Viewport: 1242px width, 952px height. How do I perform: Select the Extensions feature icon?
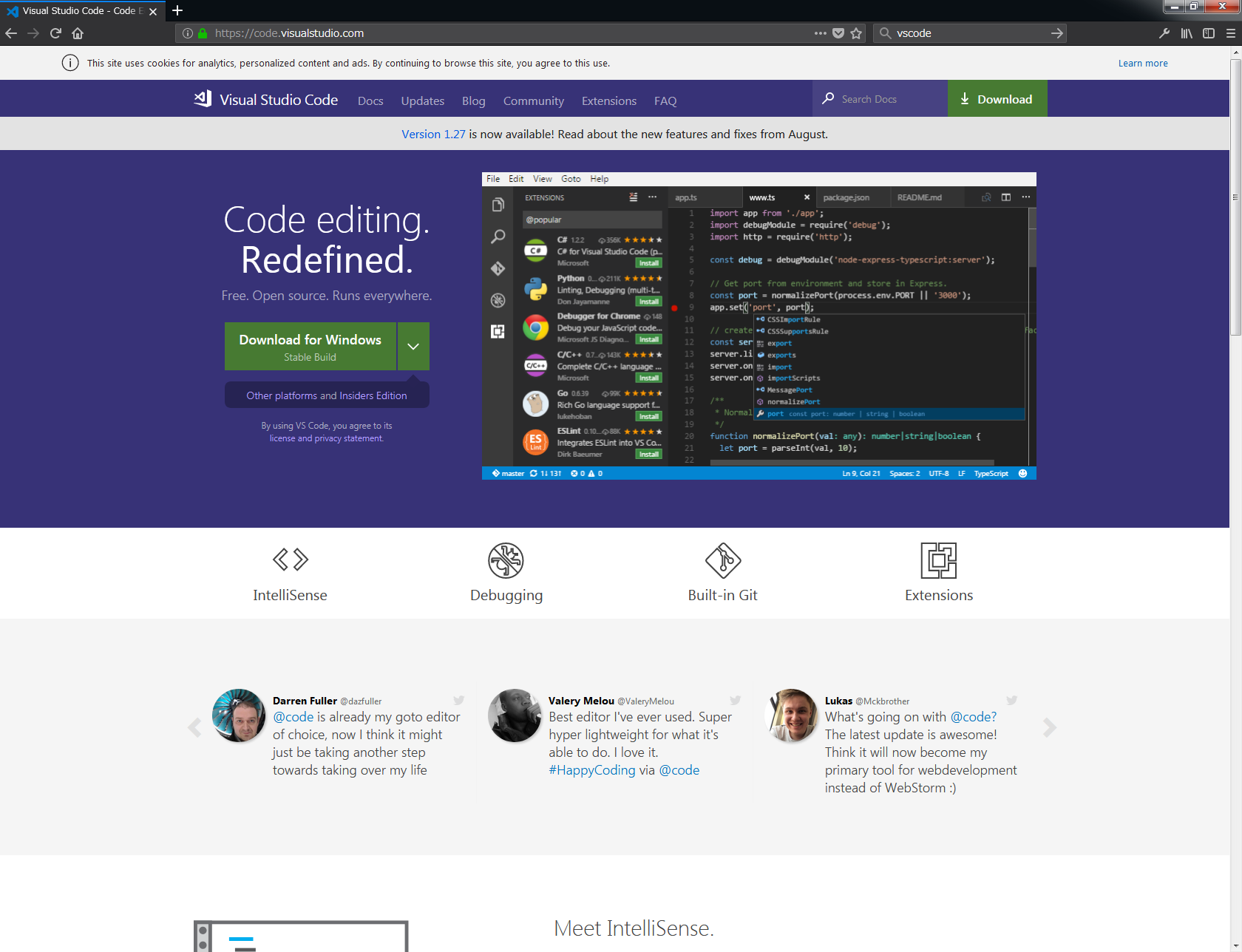tap(939, 560)
